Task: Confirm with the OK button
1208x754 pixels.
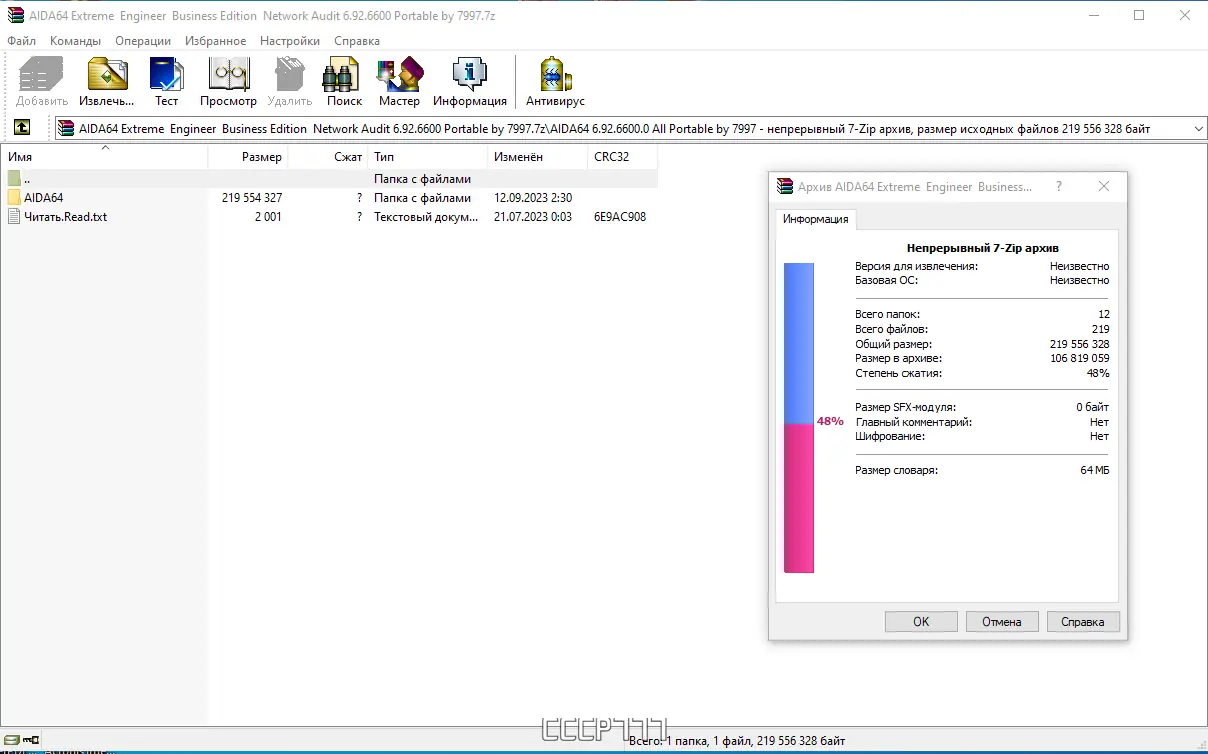Action: (920, 621)
